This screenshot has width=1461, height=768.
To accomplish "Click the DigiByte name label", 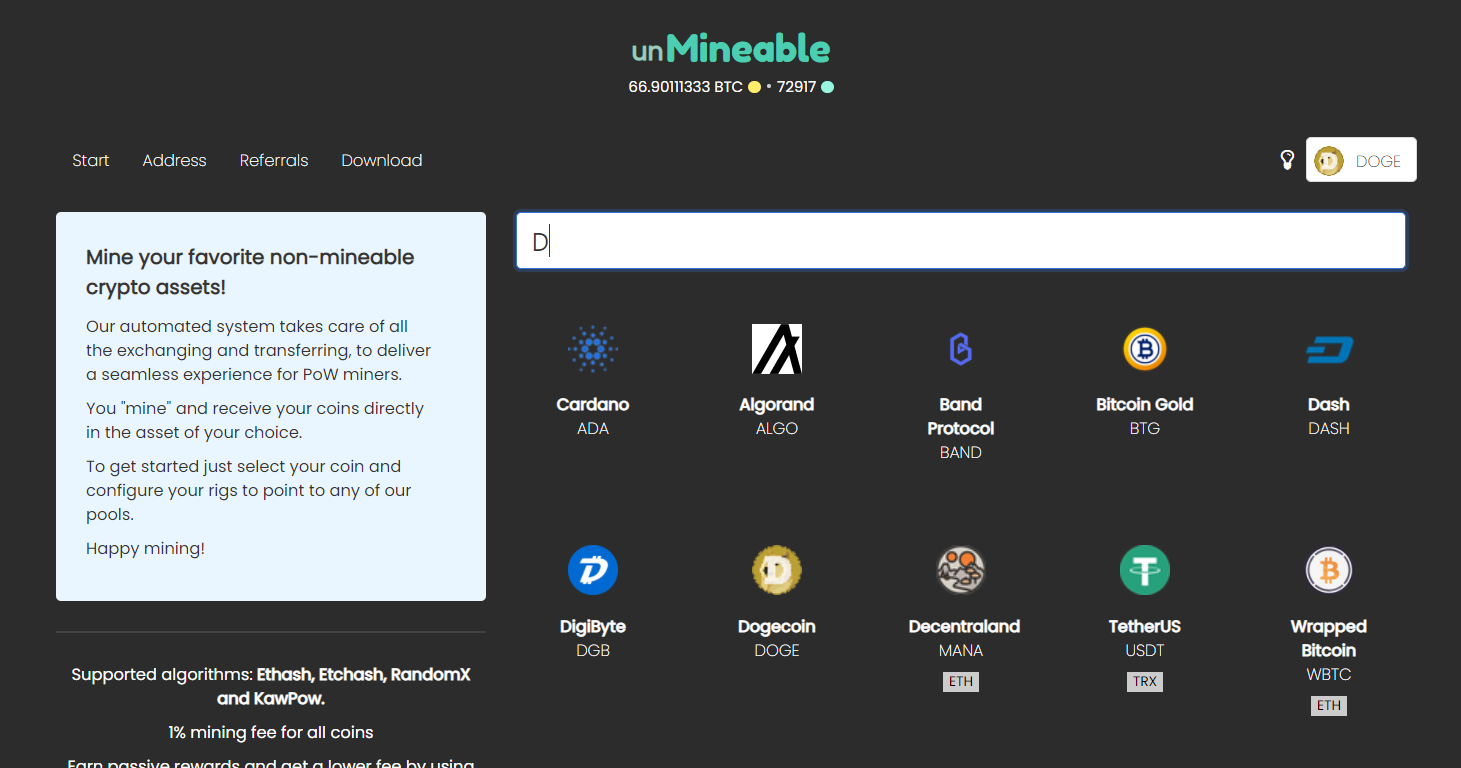I will [593, 627].
